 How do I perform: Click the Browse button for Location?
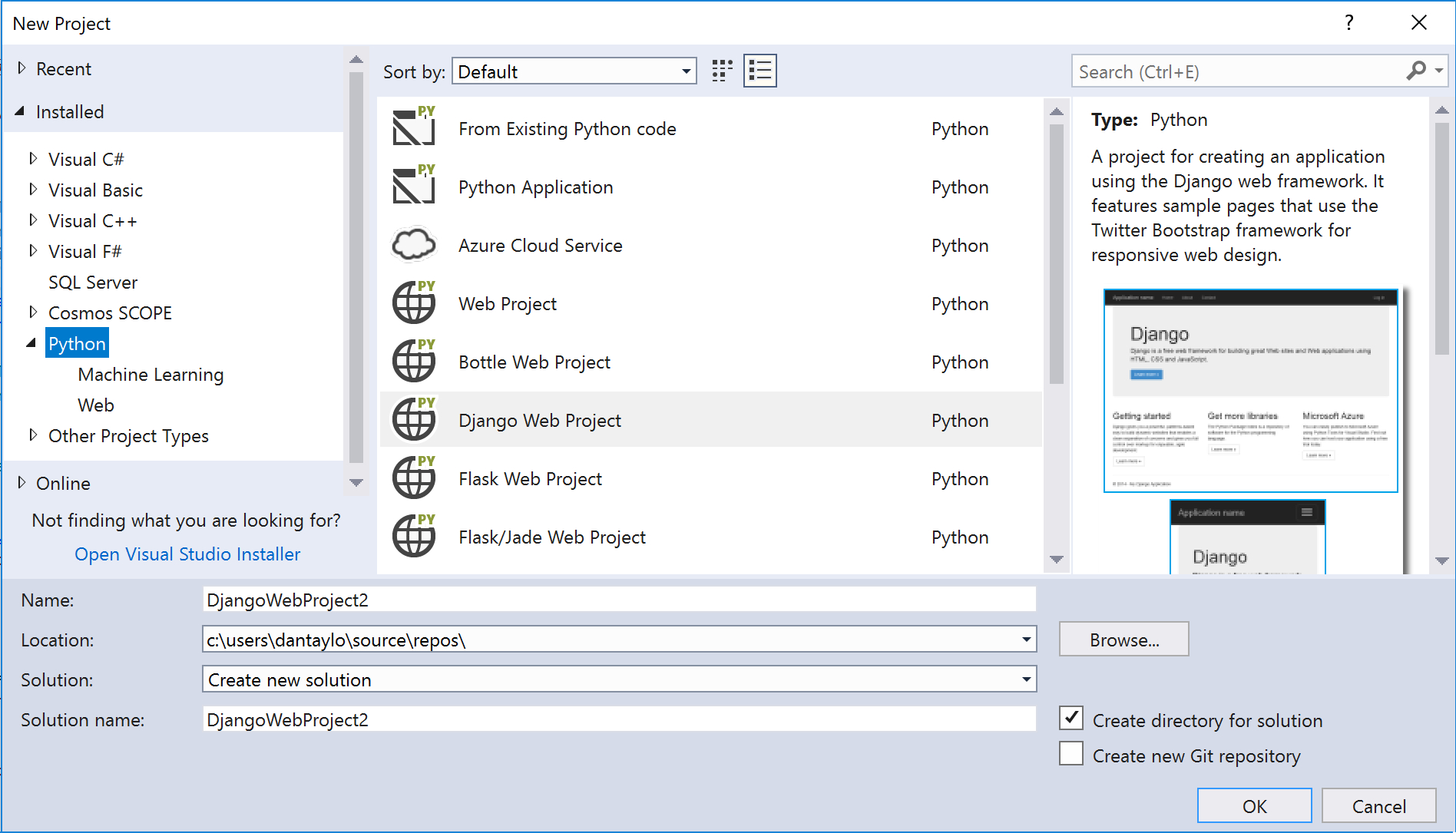tap(1123, 639)
